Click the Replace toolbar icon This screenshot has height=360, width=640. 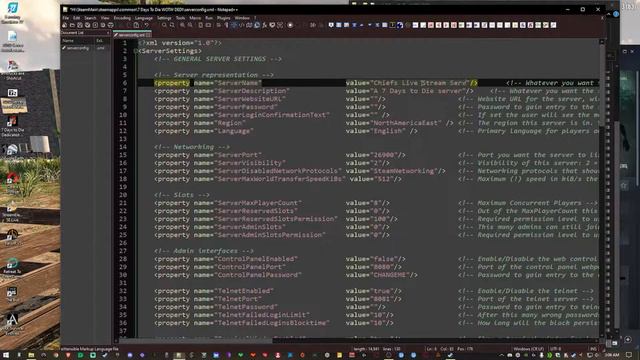coord(172,25)
